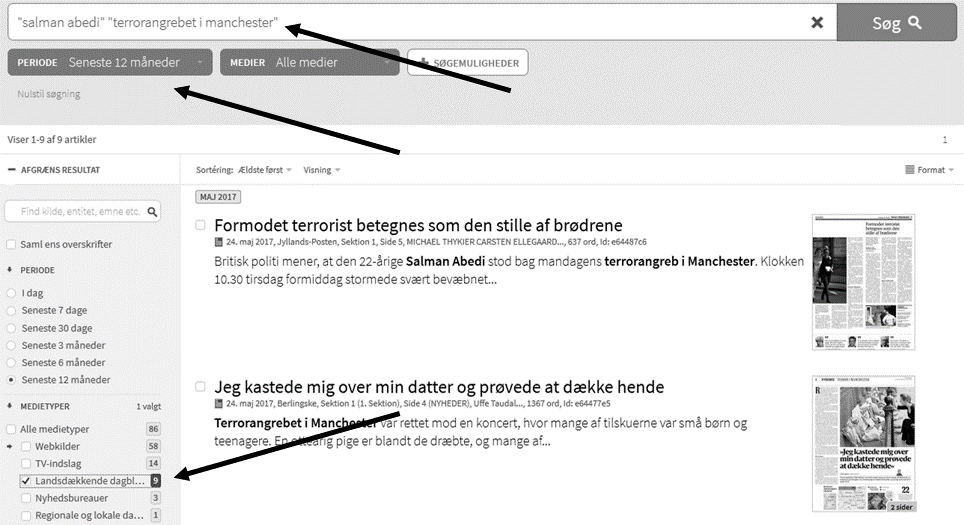Click the Søg search button
This screenshot has width=964, height=525.
tap(896, 23)
